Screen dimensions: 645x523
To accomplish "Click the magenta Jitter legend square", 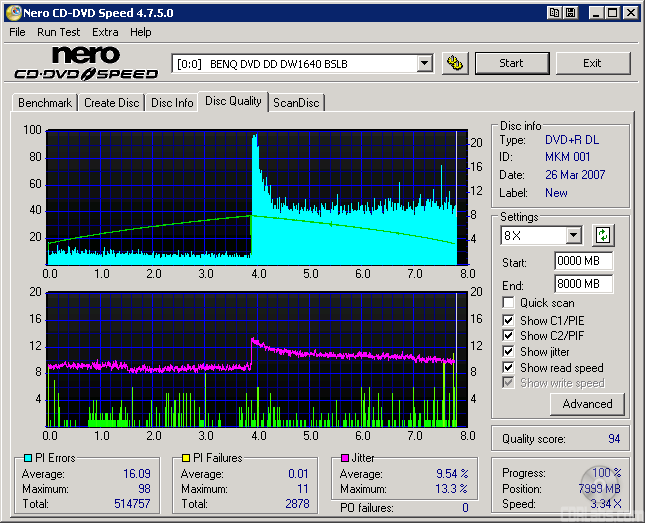I will 344,458.
